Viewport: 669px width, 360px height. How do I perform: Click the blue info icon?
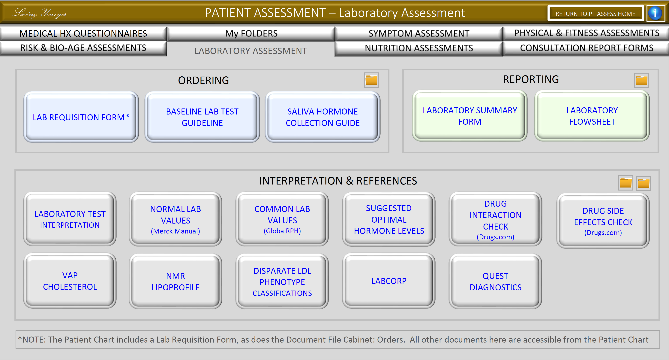point(655,13)
